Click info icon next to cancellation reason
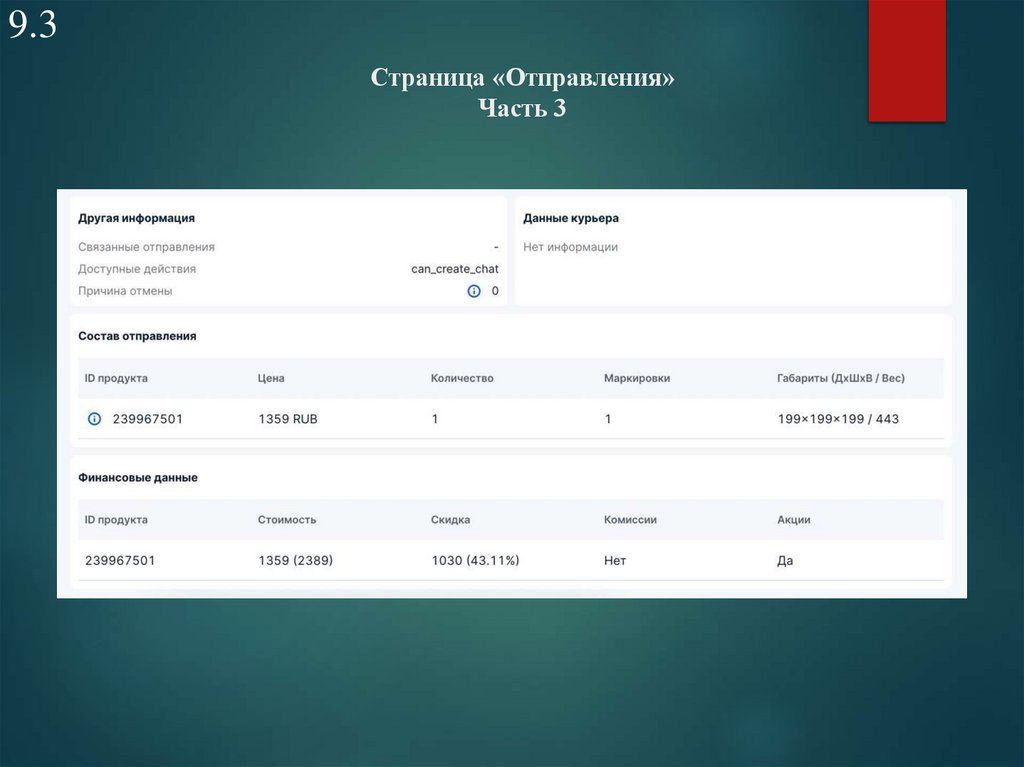Screen dimensions: 1024x767 pos(474,291)
